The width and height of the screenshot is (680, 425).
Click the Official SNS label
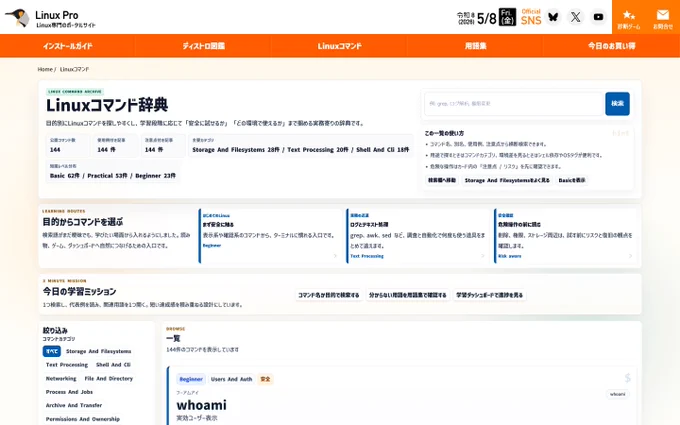coord(531,17)
